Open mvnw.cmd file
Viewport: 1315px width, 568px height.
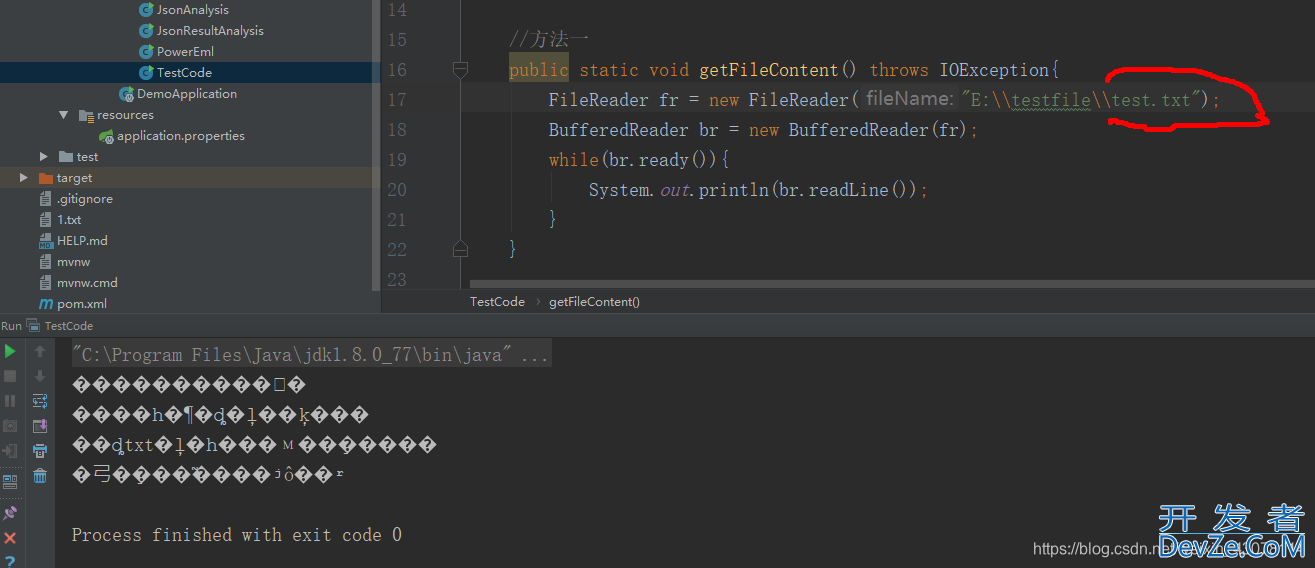point(87,283)
